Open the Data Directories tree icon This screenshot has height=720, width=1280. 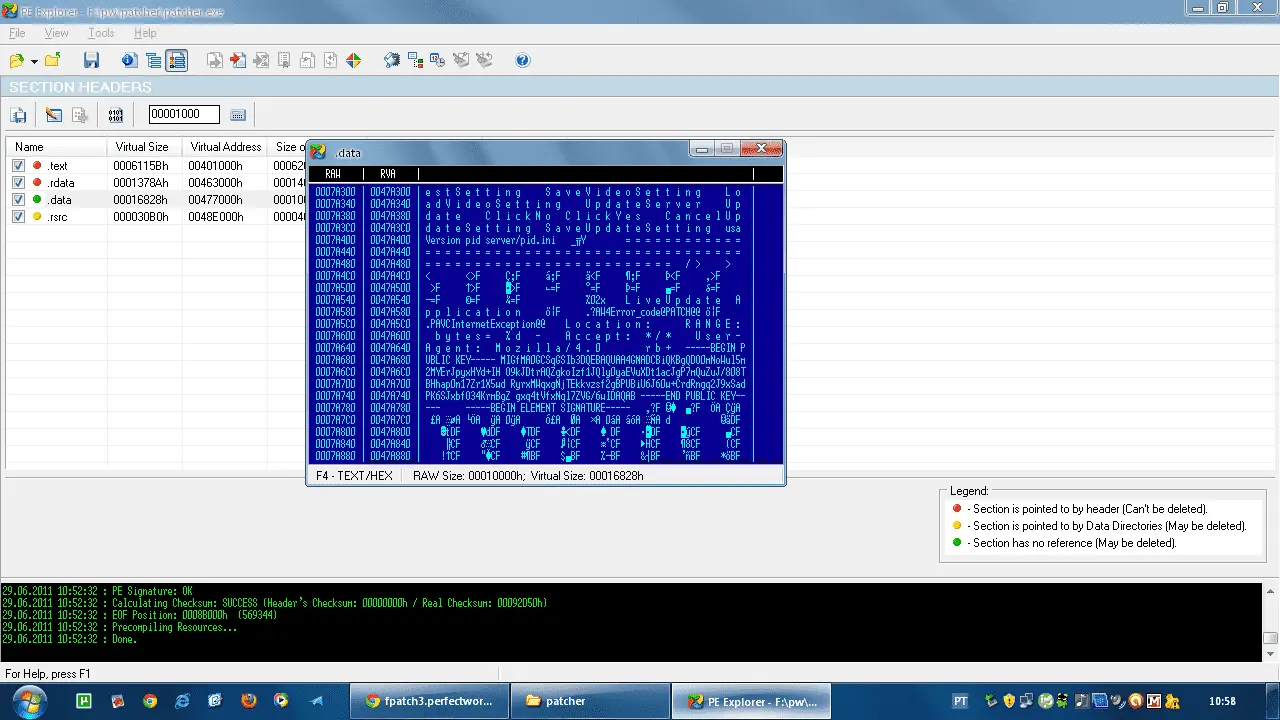(x=153, y=61)
